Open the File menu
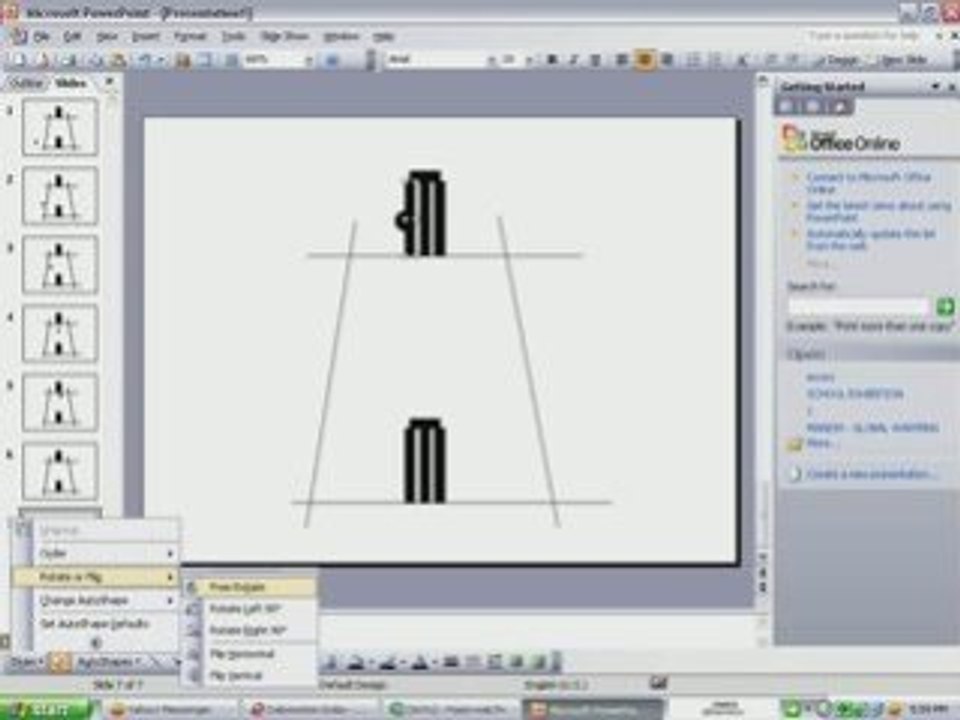 click(41, 37)
